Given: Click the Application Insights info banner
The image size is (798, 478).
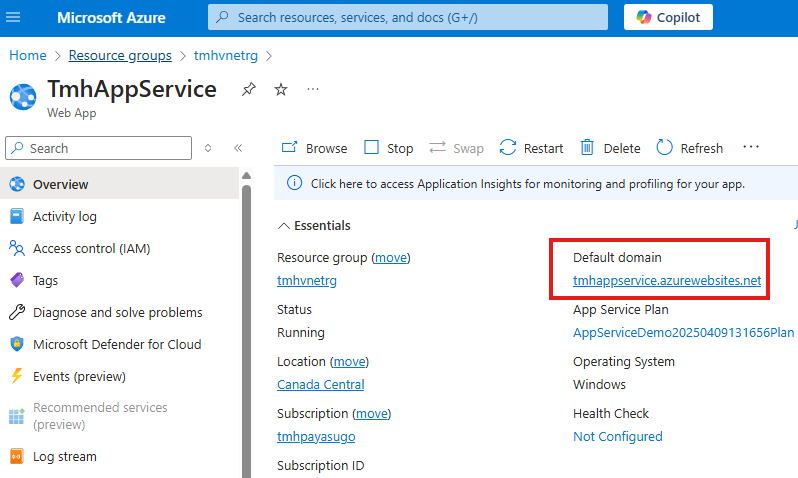Looking at the screenshot, I should (x=527, y=184).
